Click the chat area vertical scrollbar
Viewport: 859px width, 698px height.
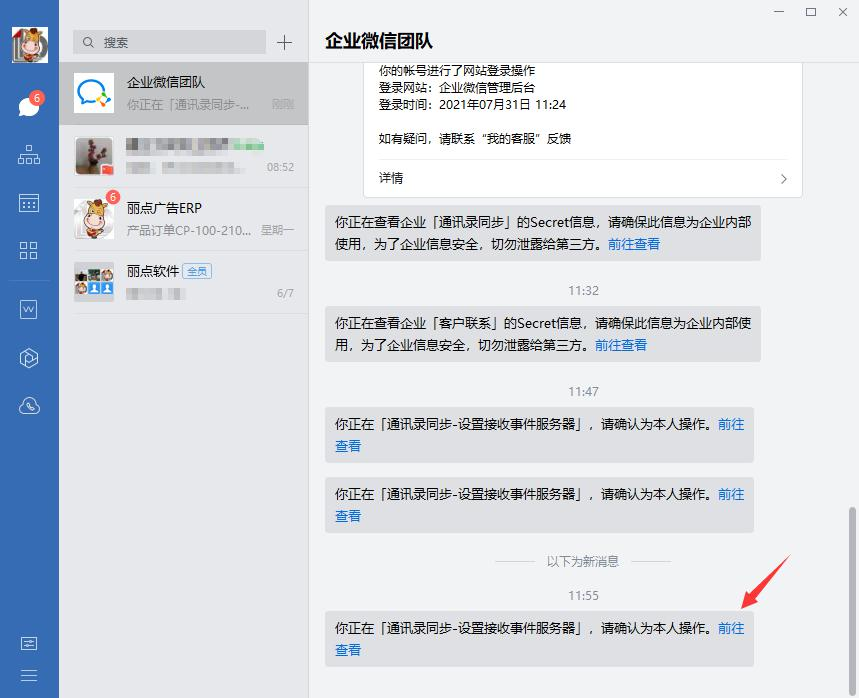pos(852,600)
